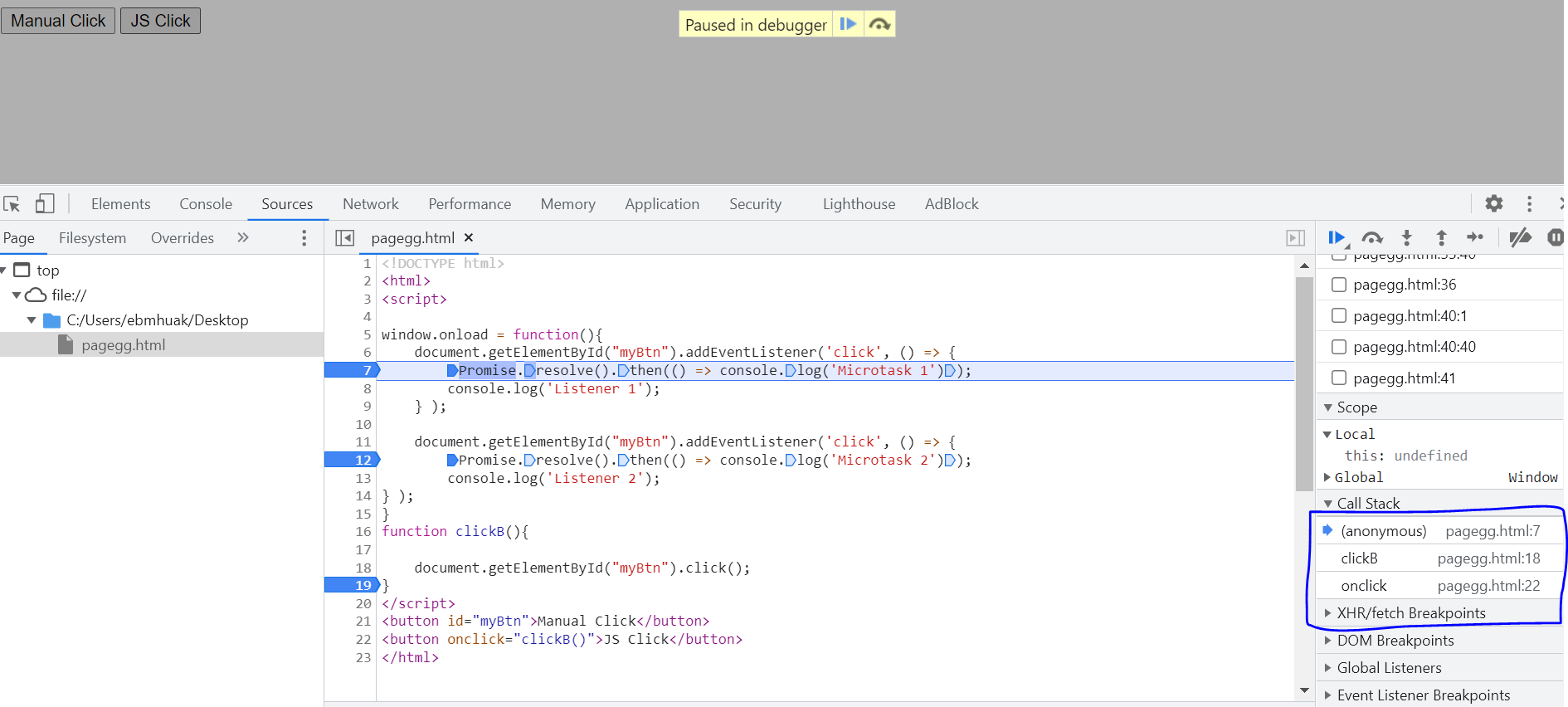Image resolution: width=1568 pixels, height=707 pixels.
Task: Step into next function call
Action: pos(1407,238)
